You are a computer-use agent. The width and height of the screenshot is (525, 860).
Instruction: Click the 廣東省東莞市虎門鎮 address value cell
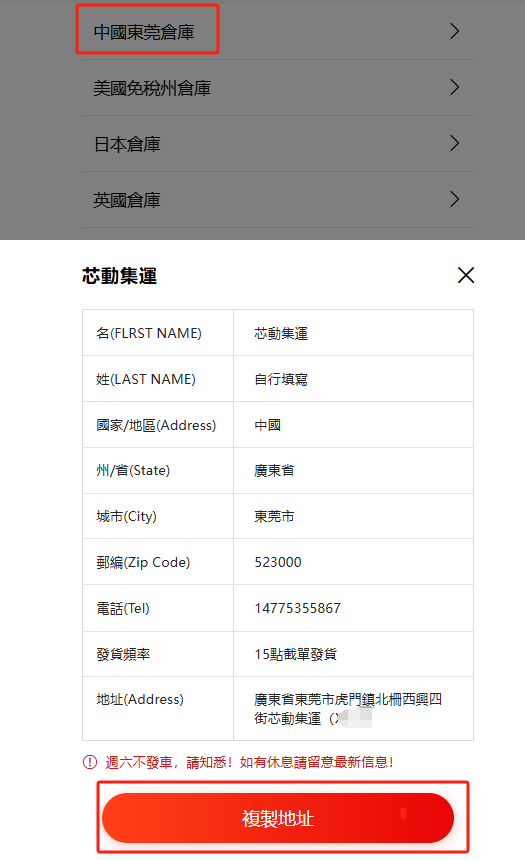pos(353,709)
